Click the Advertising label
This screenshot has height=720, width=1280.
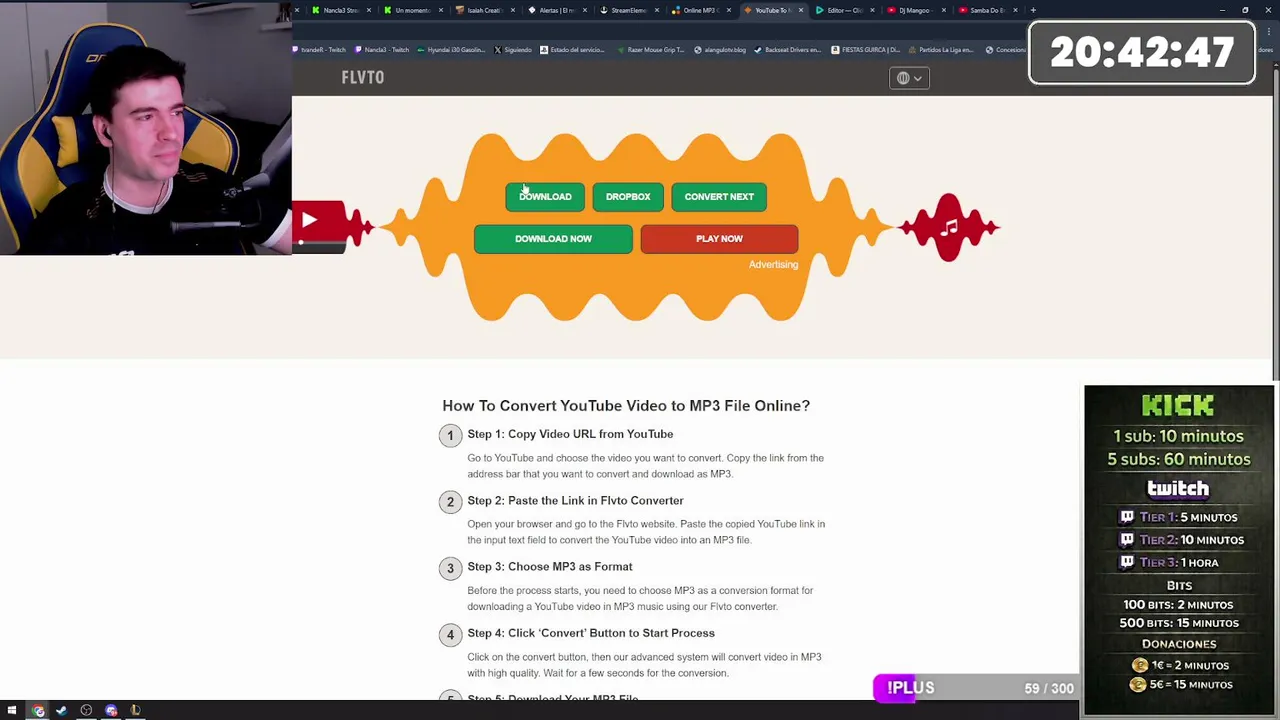coord(773,265)
